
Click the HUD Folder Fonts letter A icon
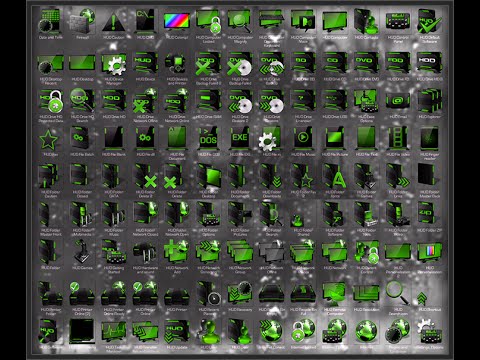[335, 176]
